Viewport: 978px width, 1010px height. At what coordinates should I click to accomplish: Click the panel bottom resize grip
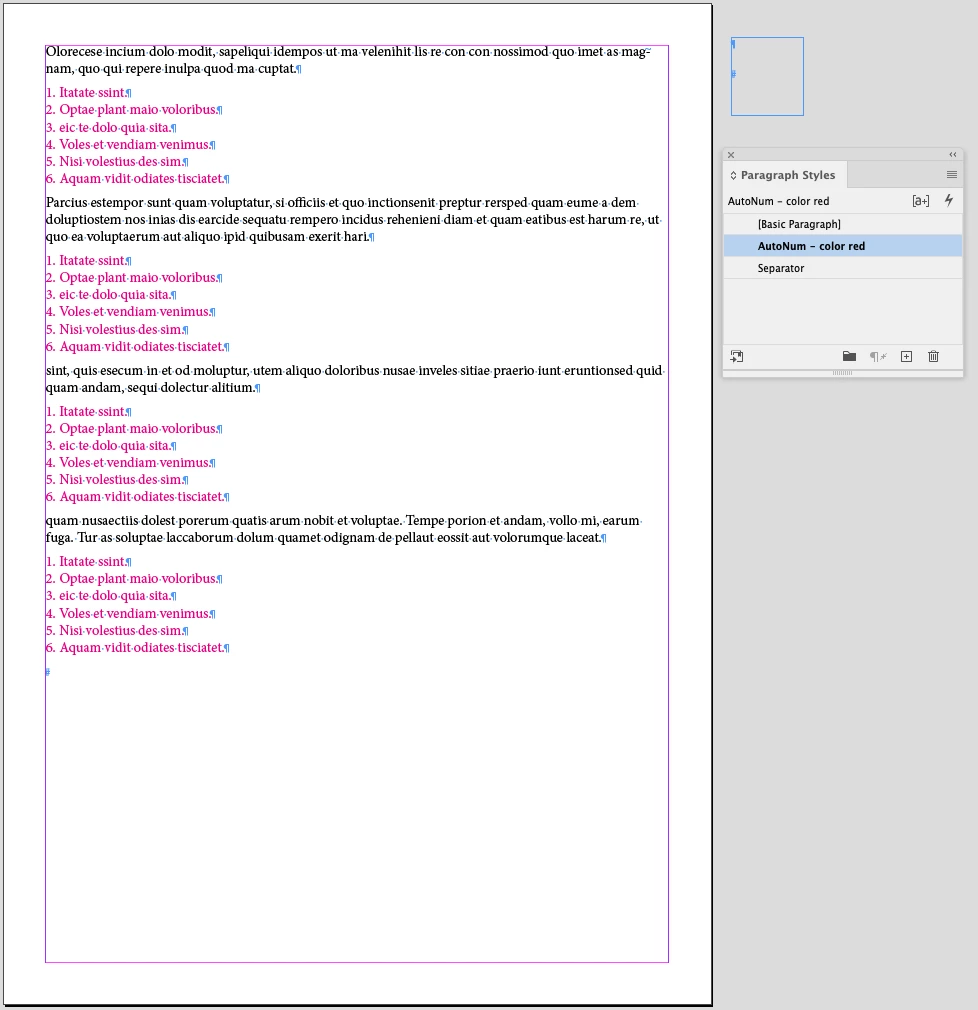tap(842, 373)
